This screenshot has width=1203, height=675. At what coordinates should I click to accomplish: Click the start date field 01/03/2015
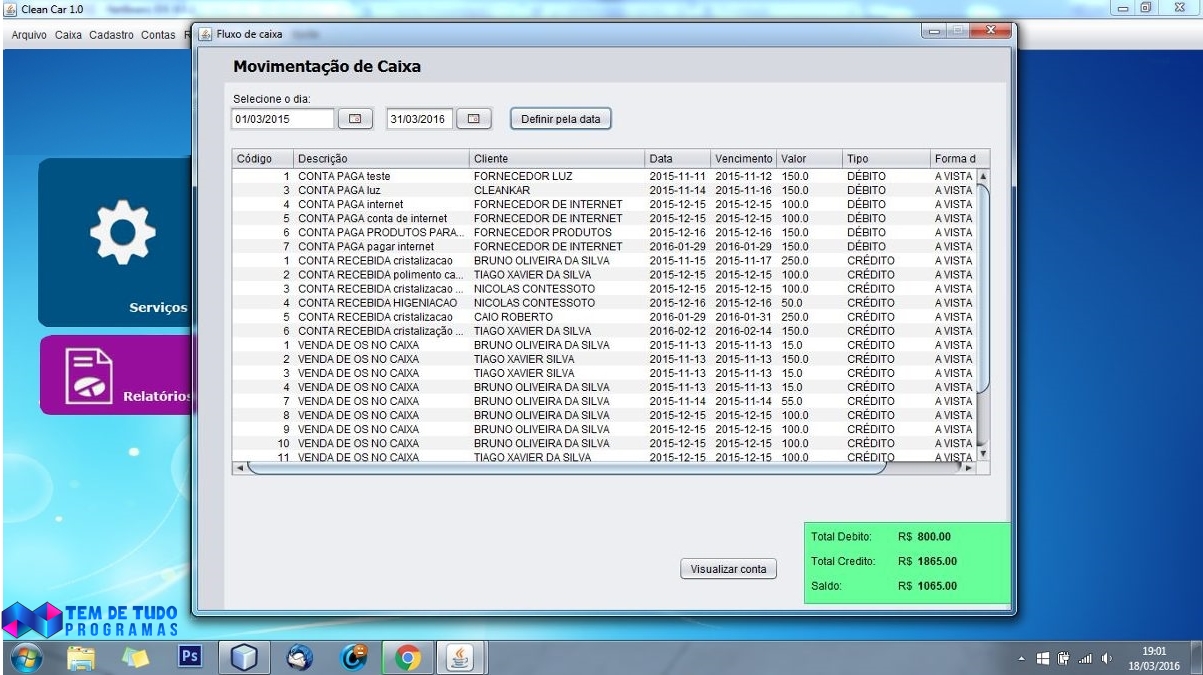tap(283, 119)
